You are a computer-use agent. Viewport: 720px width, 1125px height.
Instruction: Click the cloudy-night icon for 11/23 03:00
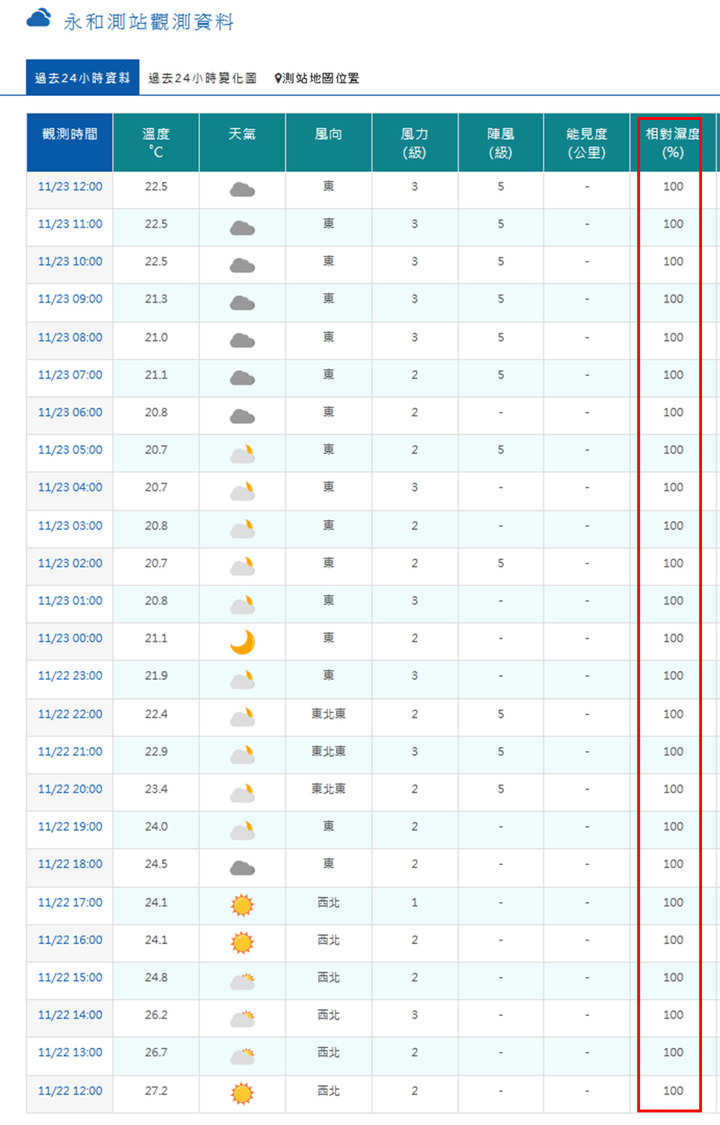[x=242, y=529]
